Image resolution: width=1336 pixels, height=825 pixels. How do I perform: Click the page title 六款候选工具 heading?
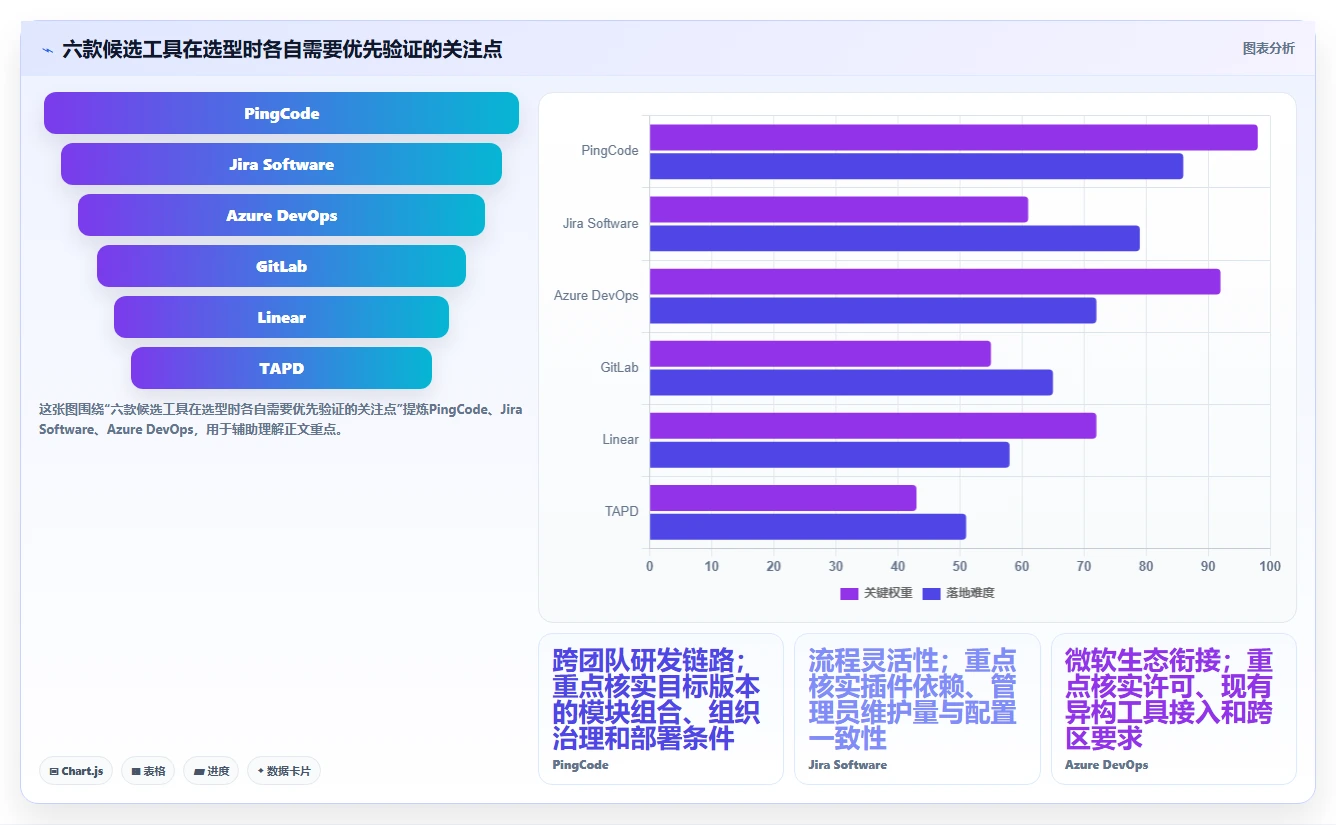point(282,49)
